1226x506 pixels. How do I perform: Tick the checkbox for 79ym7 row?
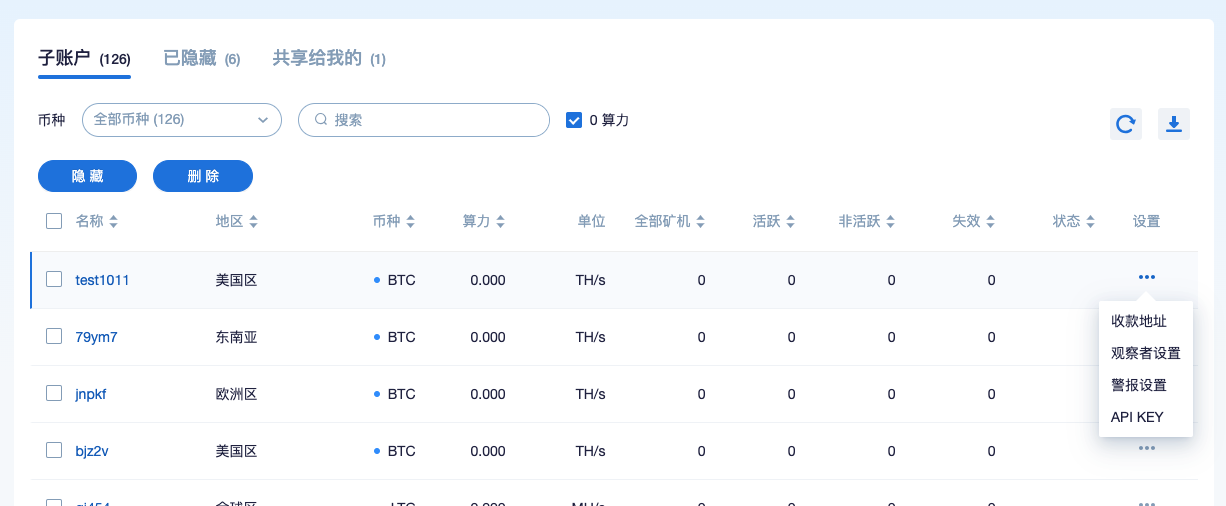tap(54, 336)
